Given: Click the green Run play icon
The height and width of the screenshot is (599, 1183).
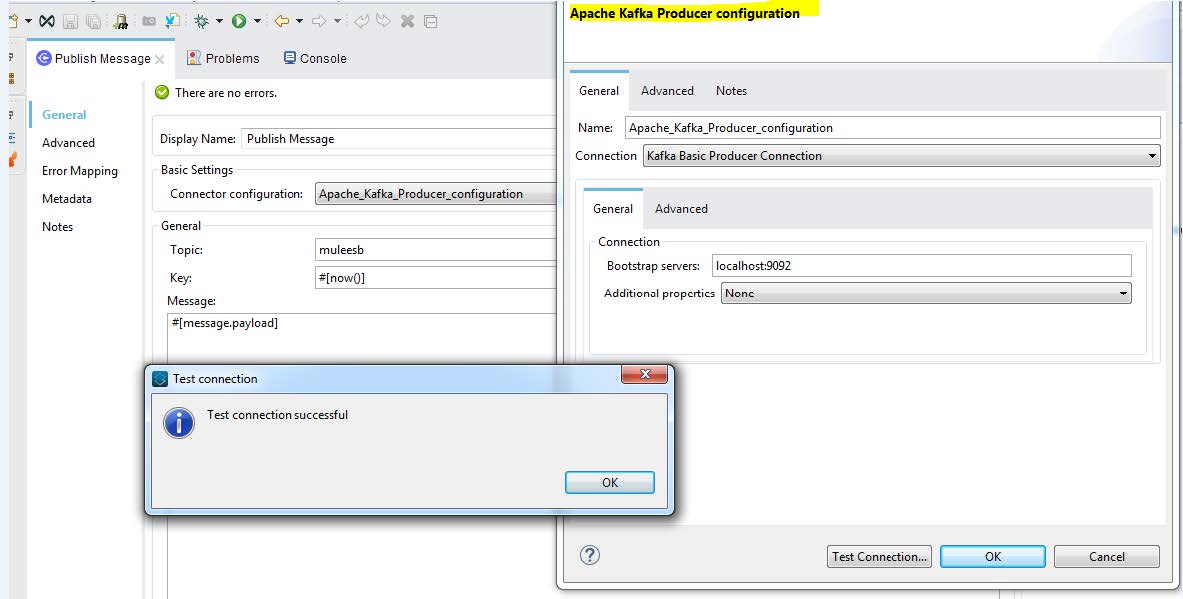Looking at the screenshot, I should [x=239, y=21].
